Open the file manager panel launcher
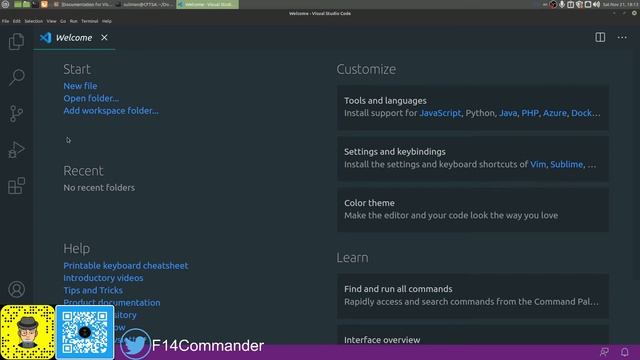This screenshot has width=640, height=360. tap(26, 4)
